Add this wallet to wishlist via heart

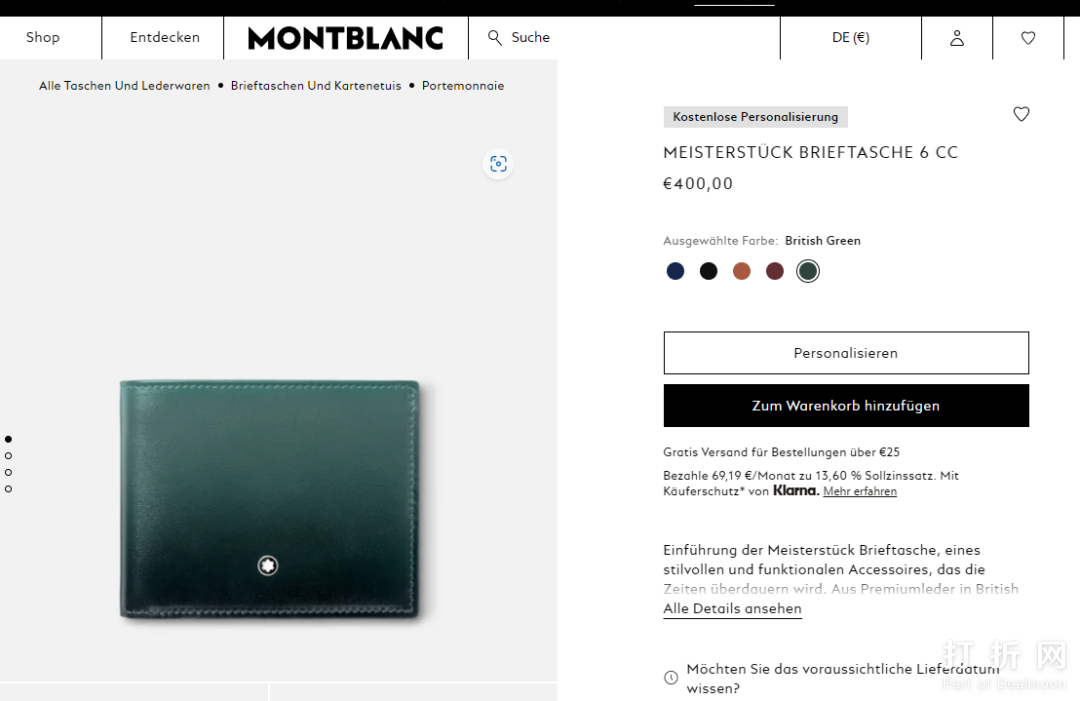click(1021, 114)
